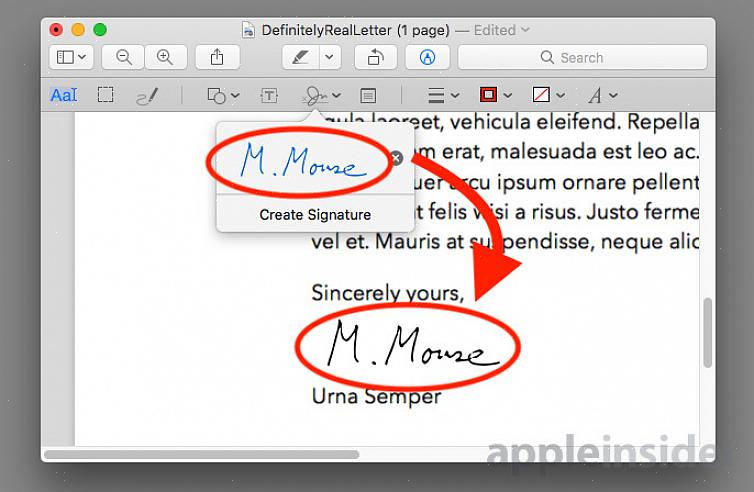The height and width of the screenshot is (492, 754).
Task: Click Create Signature
Action: point(315,214)
